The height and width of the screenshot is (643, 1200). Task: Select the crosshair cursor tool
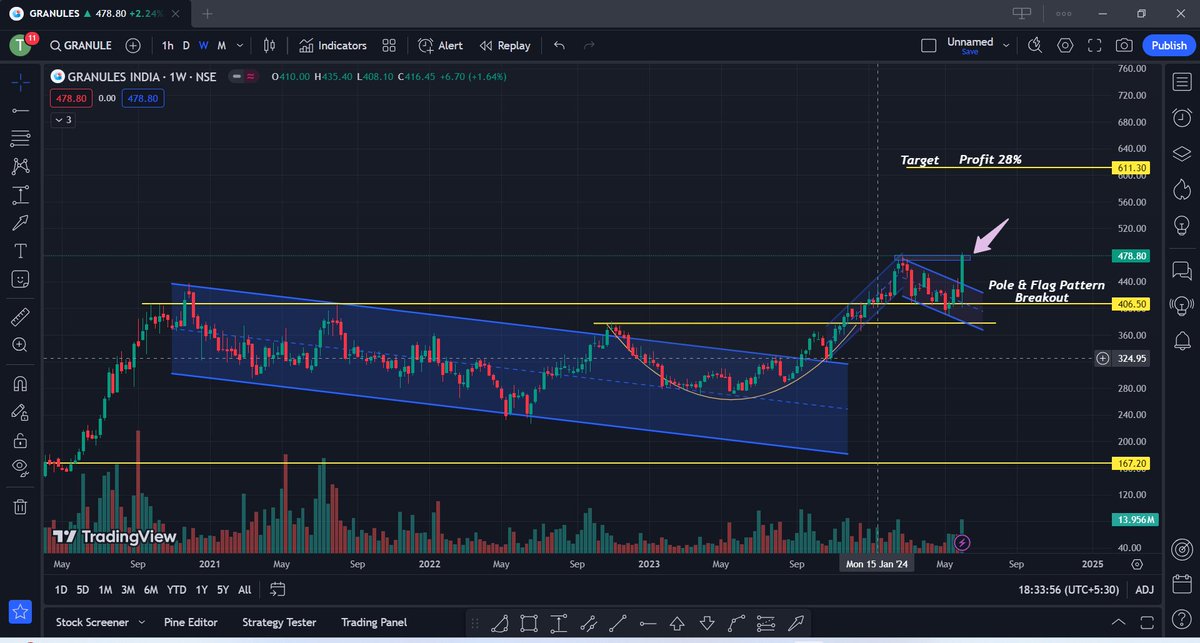(20, 81)
